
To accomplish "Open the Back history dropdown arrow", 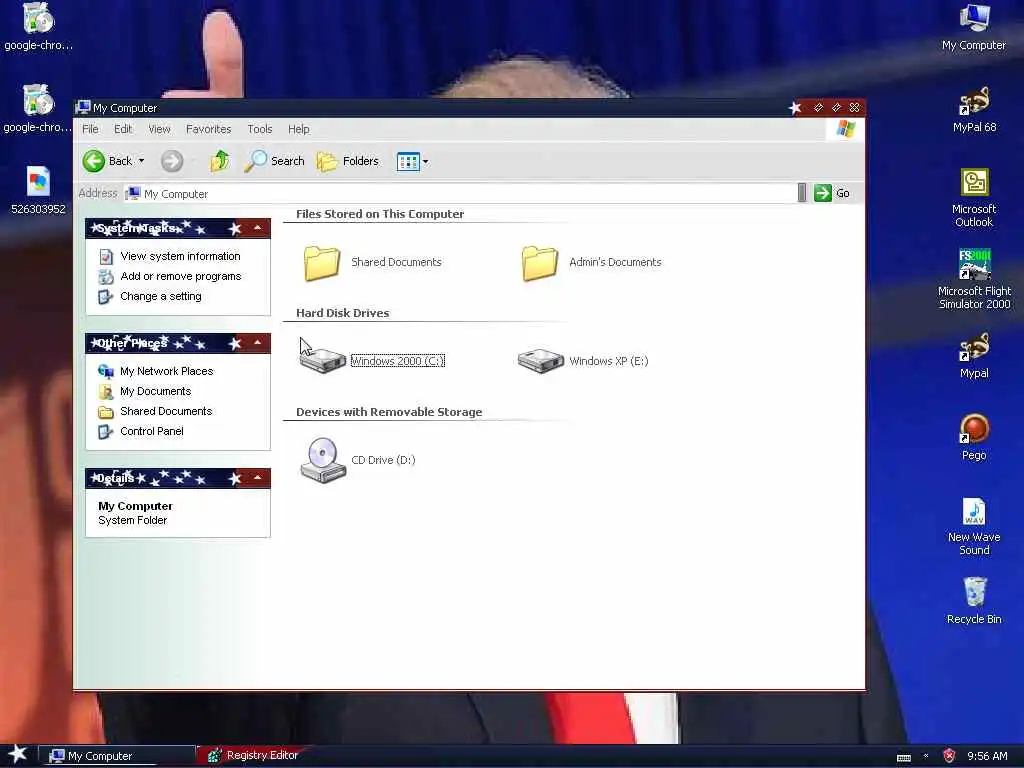I will click(x=141, y=161).
